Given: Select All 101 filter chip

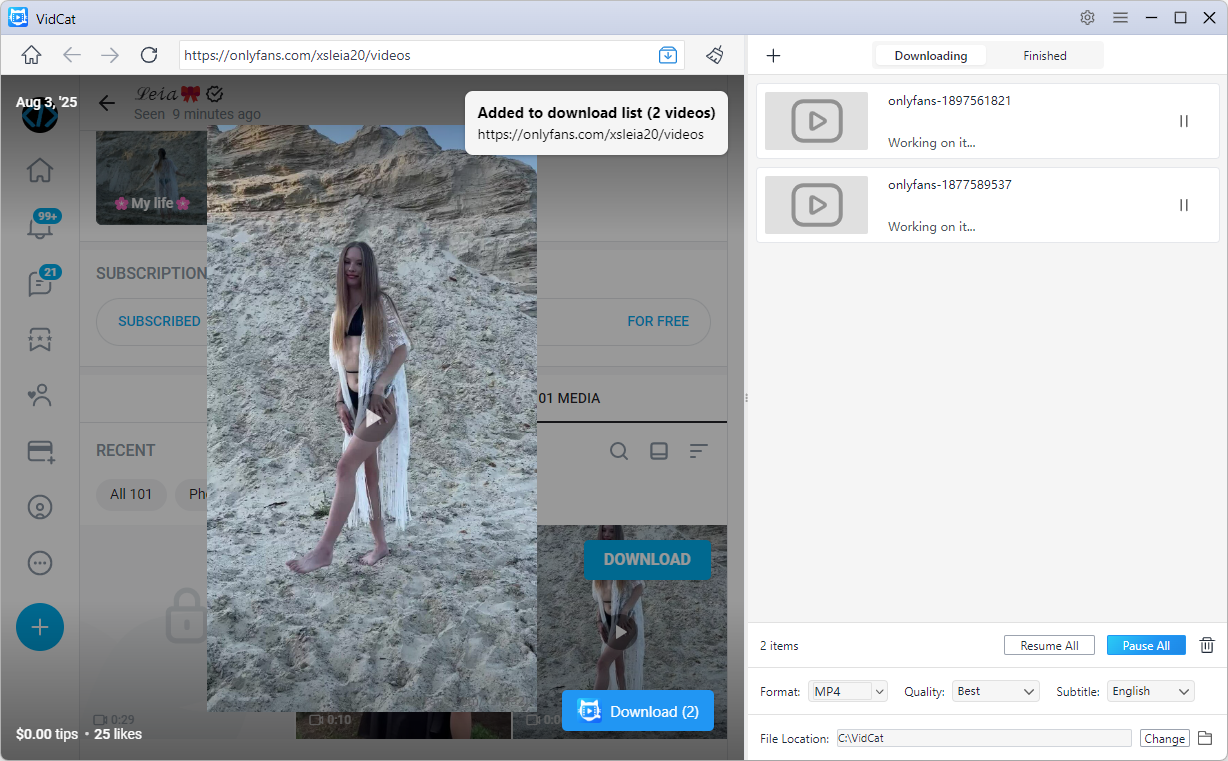Looking at the screenshot, I should click(x=131, y=494).
